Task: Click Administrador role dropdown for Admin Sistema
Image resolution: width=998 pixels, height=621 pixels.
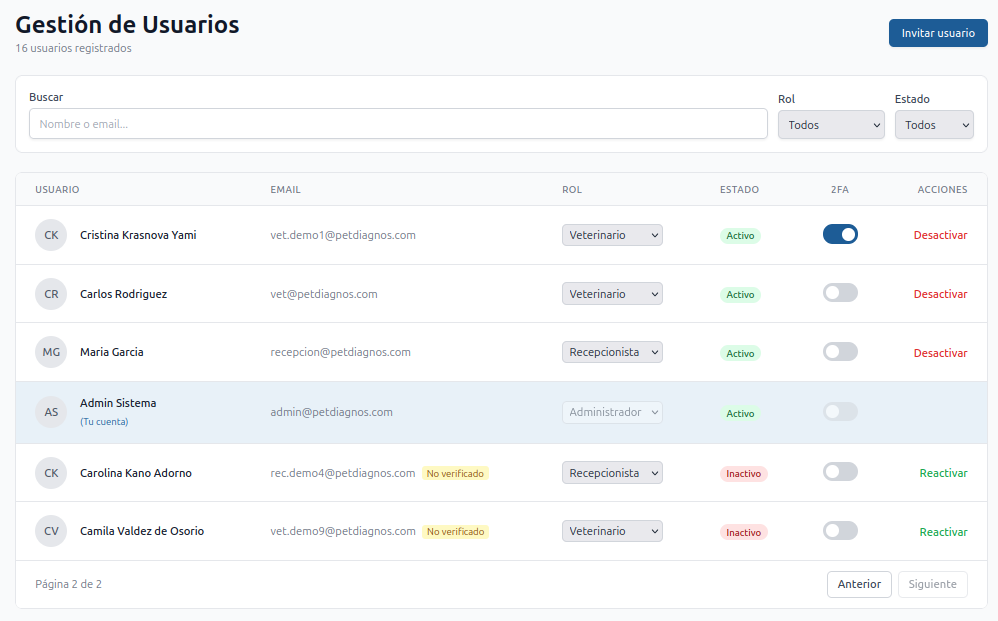Action: coord(612,412)
